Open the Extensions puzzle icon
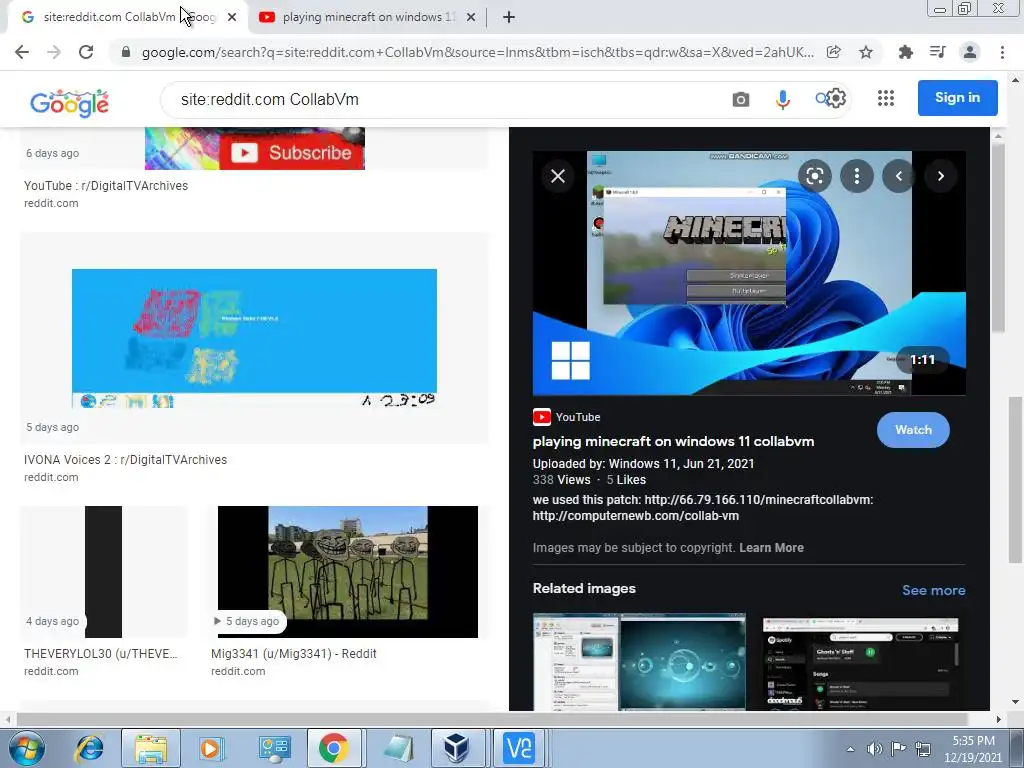1024x768 pixels. point(905,52)
